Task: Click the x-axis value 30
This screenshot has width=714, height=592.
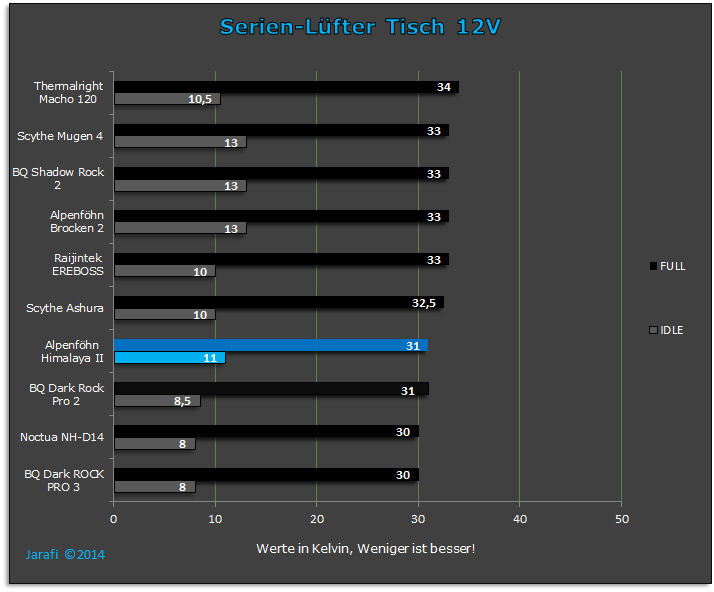Action: [418, 519]
